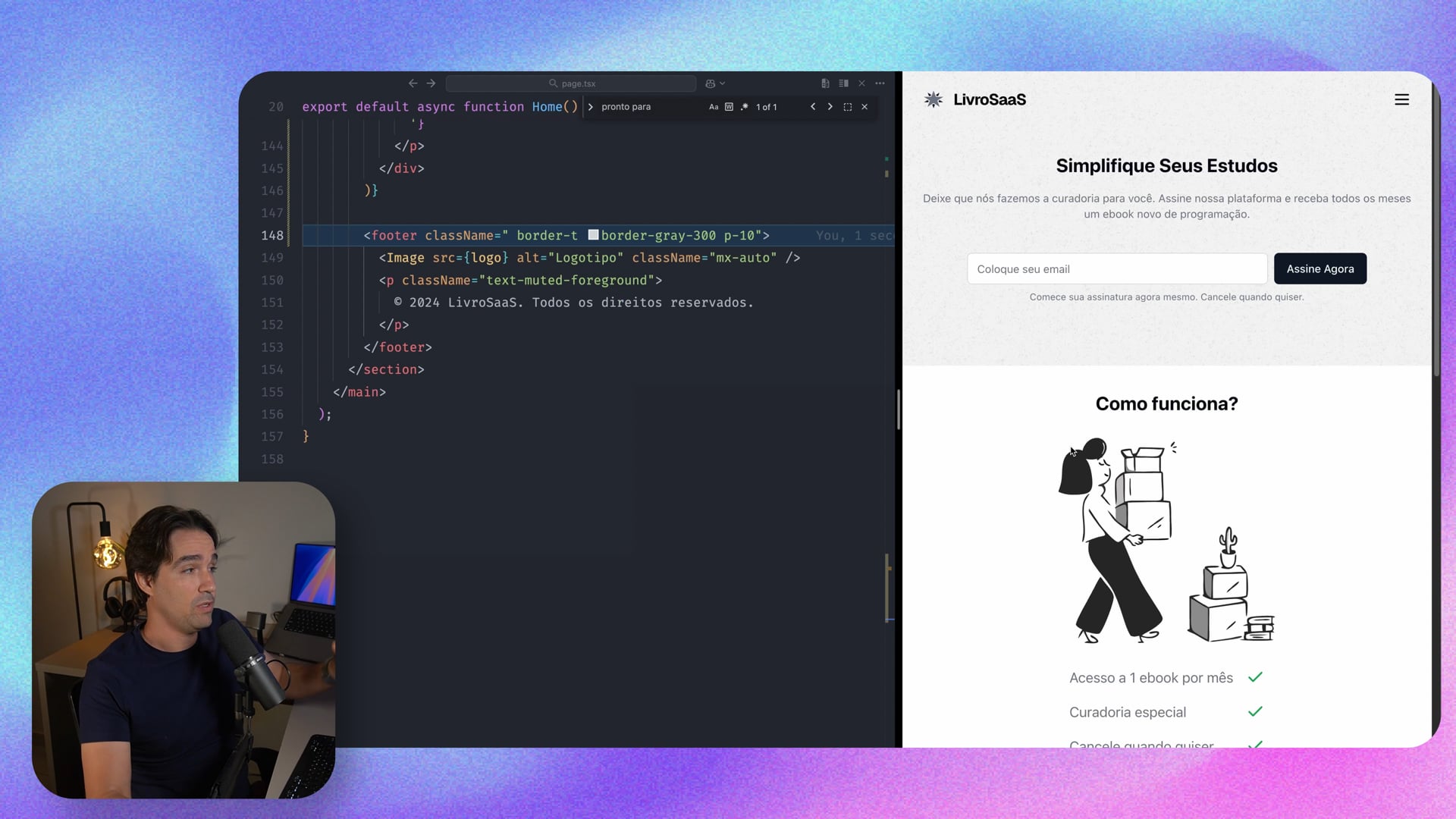This screenshot has width=1456, height=819.
Task: Open the hamburger menu on LivroSaaS site
Action: coord(1401,100)
